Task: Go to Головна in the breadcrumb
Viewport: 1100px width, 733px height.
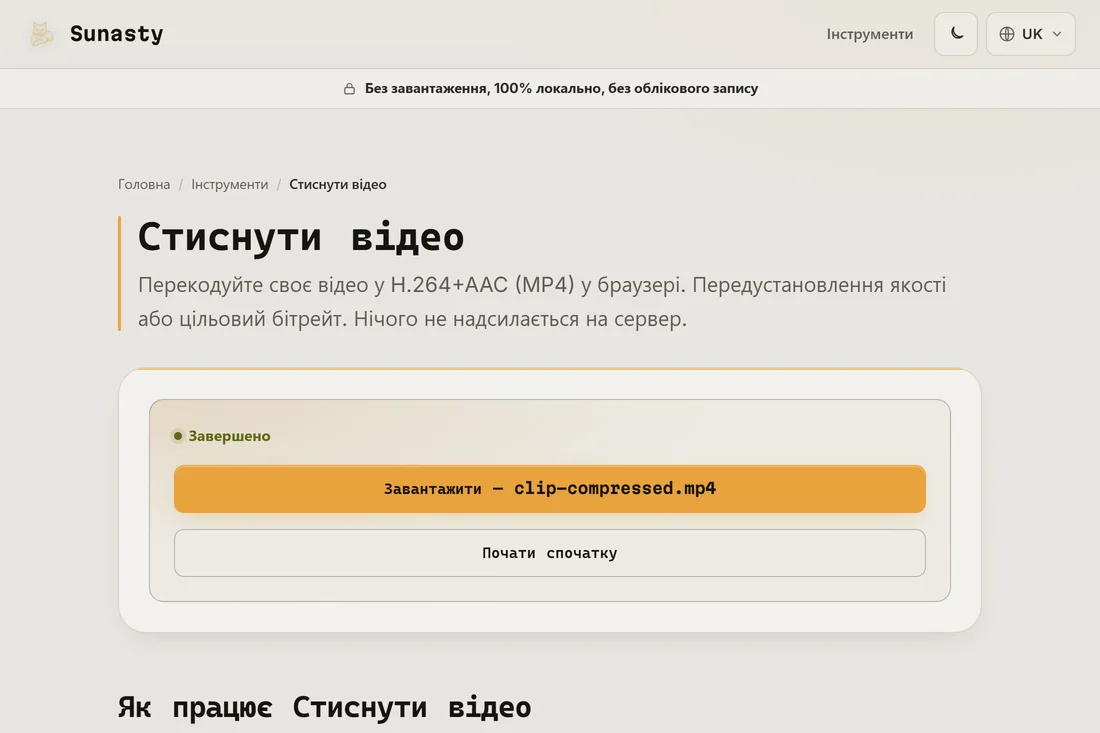Action: pyautogui.click(x=144, y=184)
